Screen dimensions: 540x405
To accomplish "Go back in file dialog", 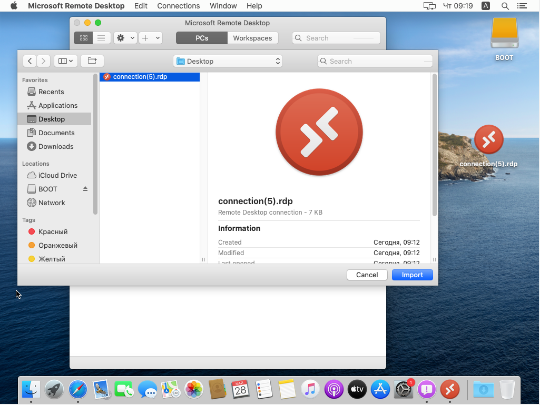I will [x=30, y=61].
